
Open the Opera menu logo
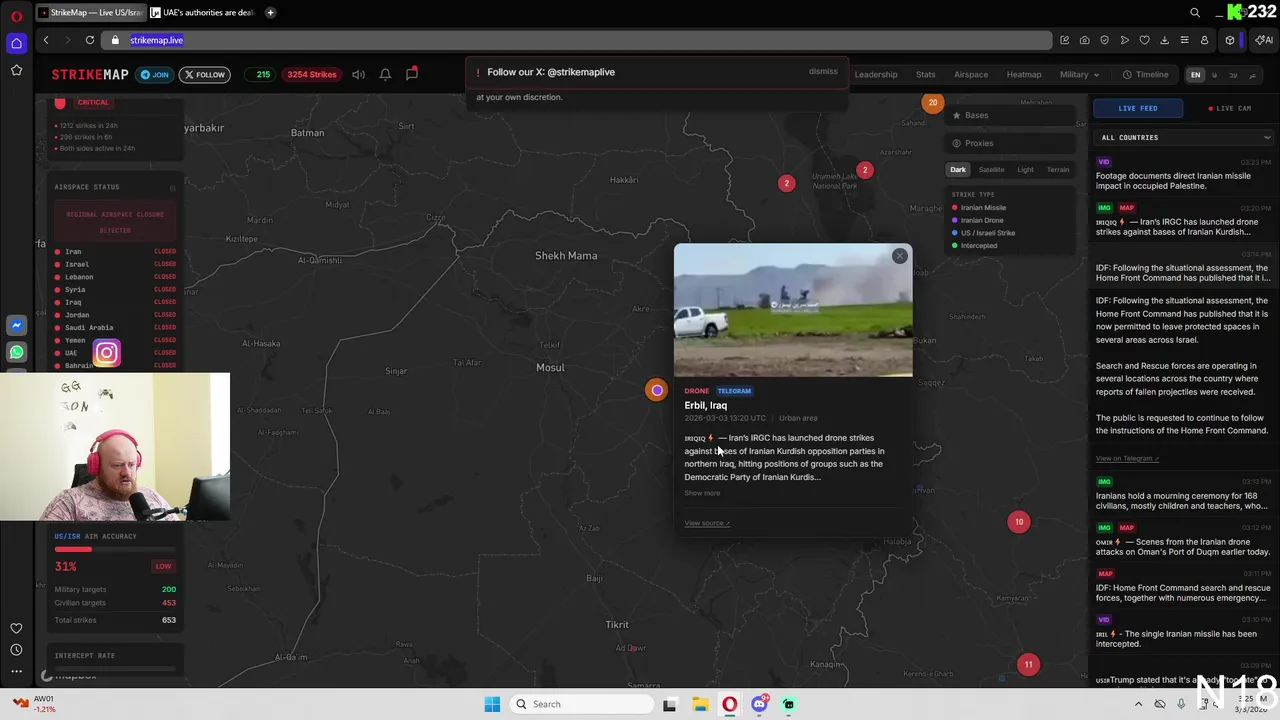16,15
